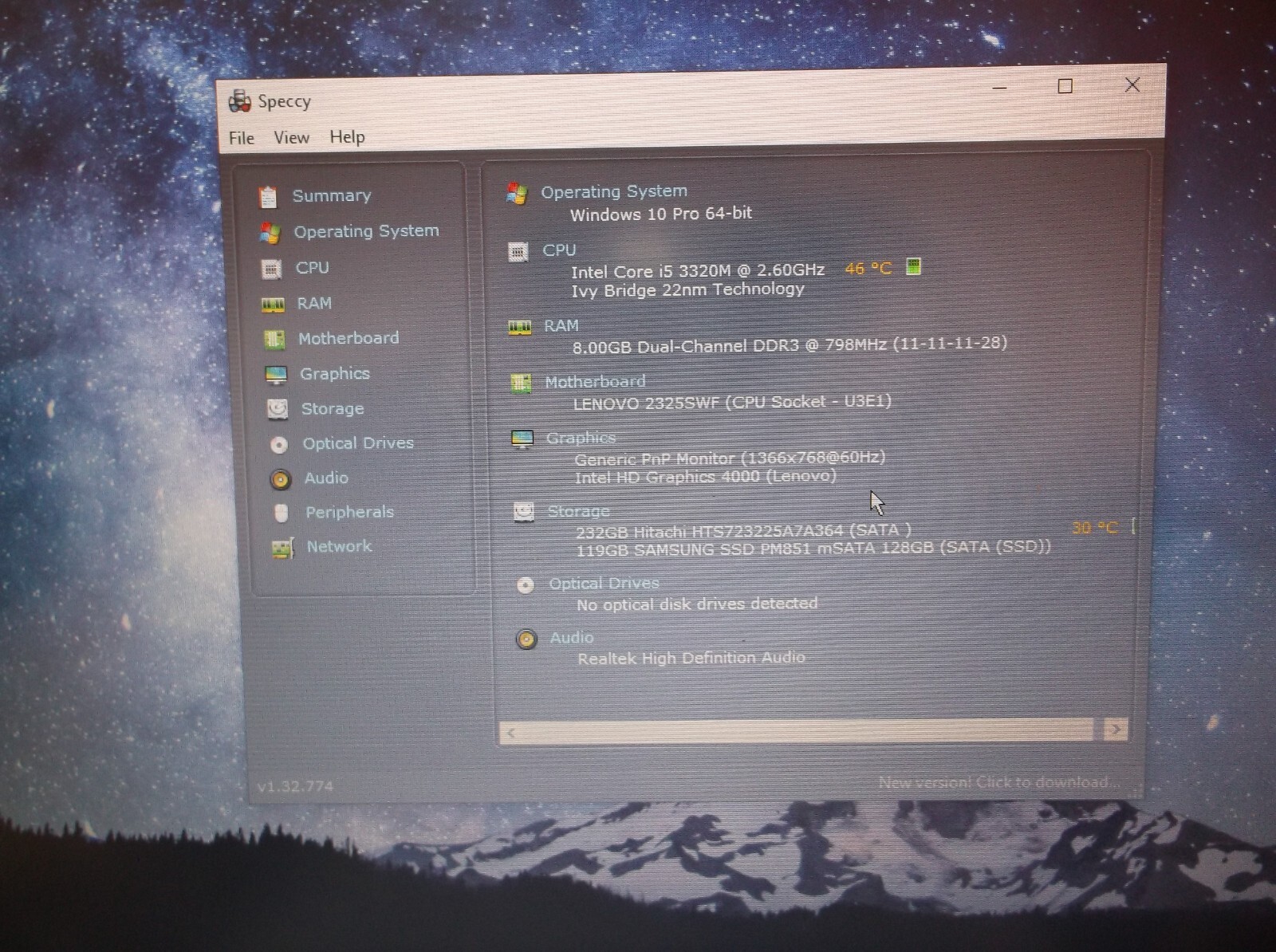The width and height of the screenshot is (1276, 952).
Task: Click the CPU heading in summary pane
Action: [559, 250]
